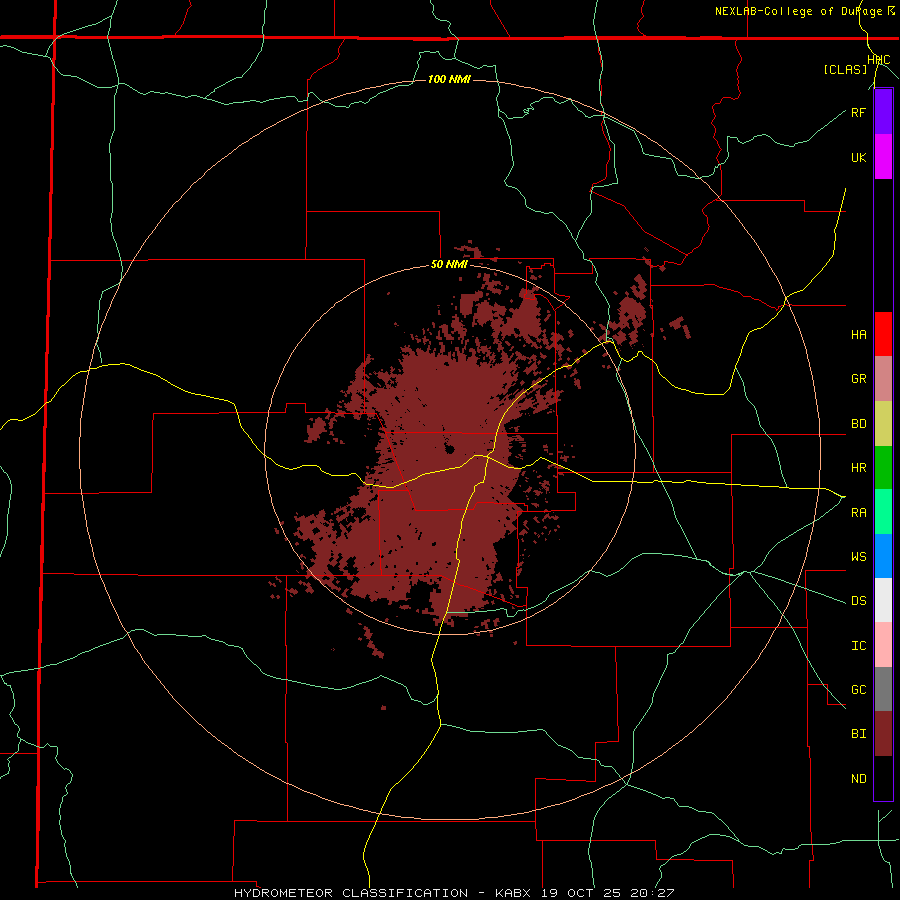Image resolution: width=900 pixels, height=900 pixels.
Task: Click the ND black legend swatch
Action: [883, 778]
